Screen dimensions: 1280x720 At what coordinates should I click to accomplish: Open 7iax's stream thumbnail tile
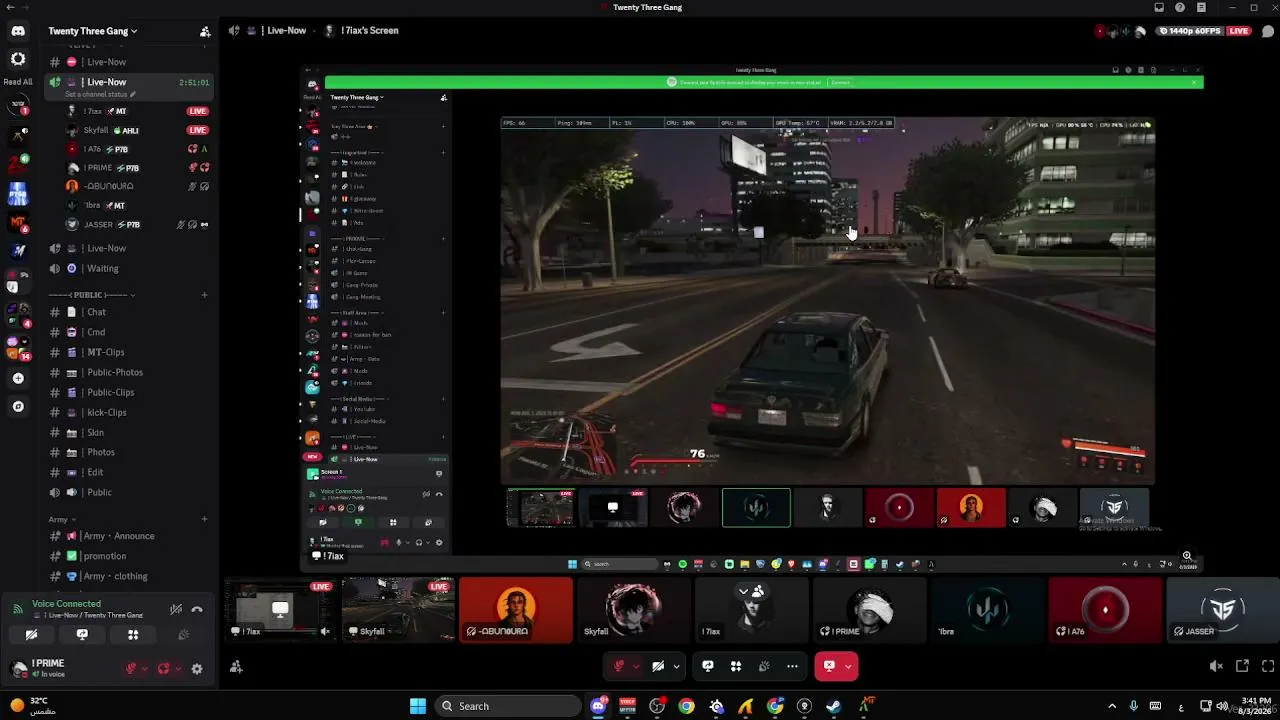[279, 609]
